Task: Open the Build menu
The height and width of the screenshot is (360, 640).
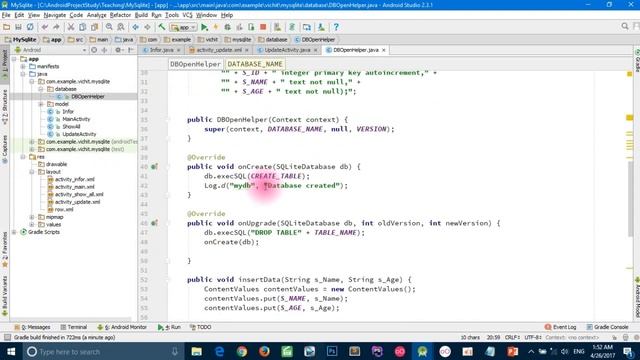Action: (x=141, y=15)
